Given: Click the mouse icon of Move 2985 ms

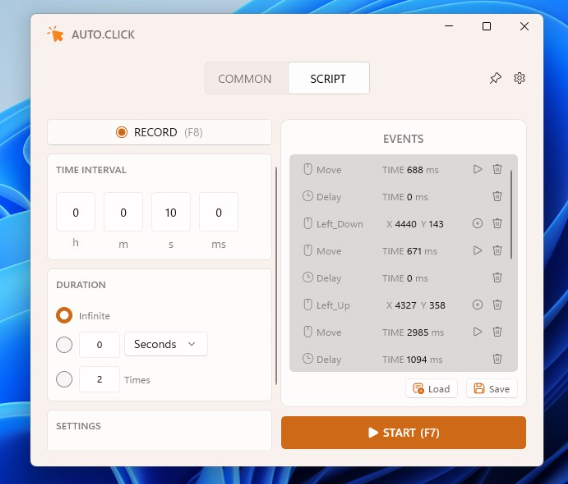Looking at the screenshot, I should 308,332.
